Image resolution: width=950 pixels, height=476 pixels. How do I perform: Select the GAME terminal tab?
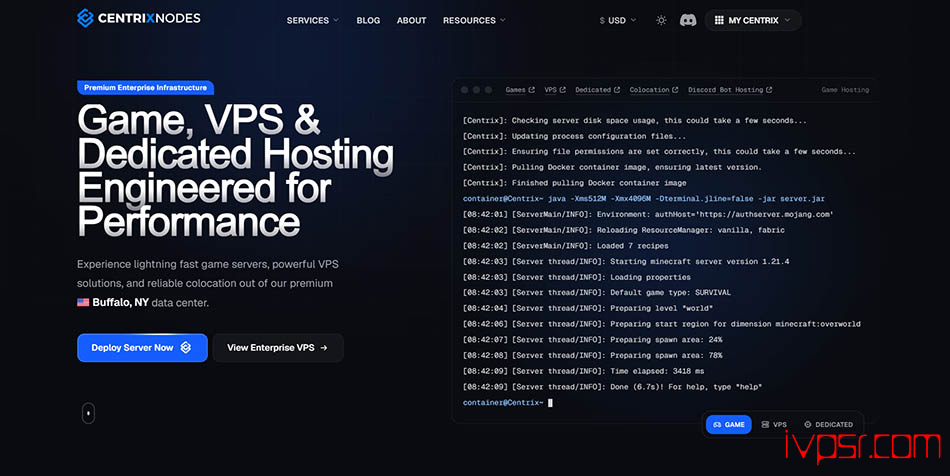coord(729,425)
